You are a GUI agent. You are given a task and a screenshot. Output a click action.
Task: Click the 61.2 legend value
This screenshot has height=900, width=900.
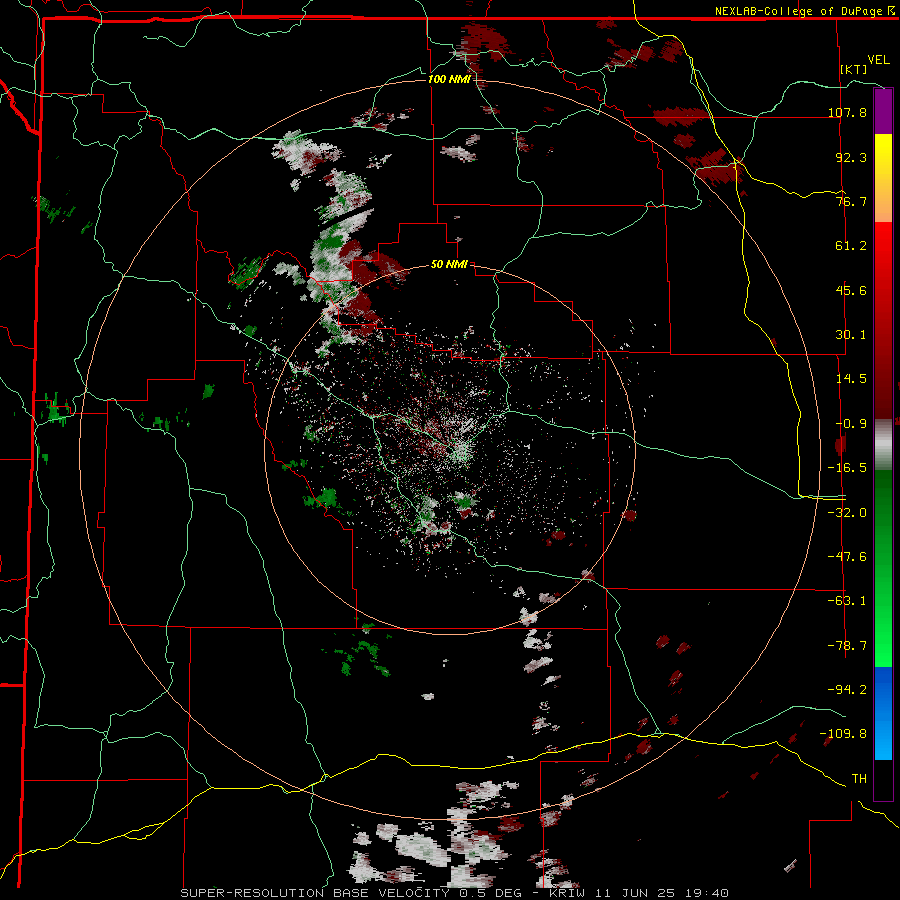click(851, 246)
